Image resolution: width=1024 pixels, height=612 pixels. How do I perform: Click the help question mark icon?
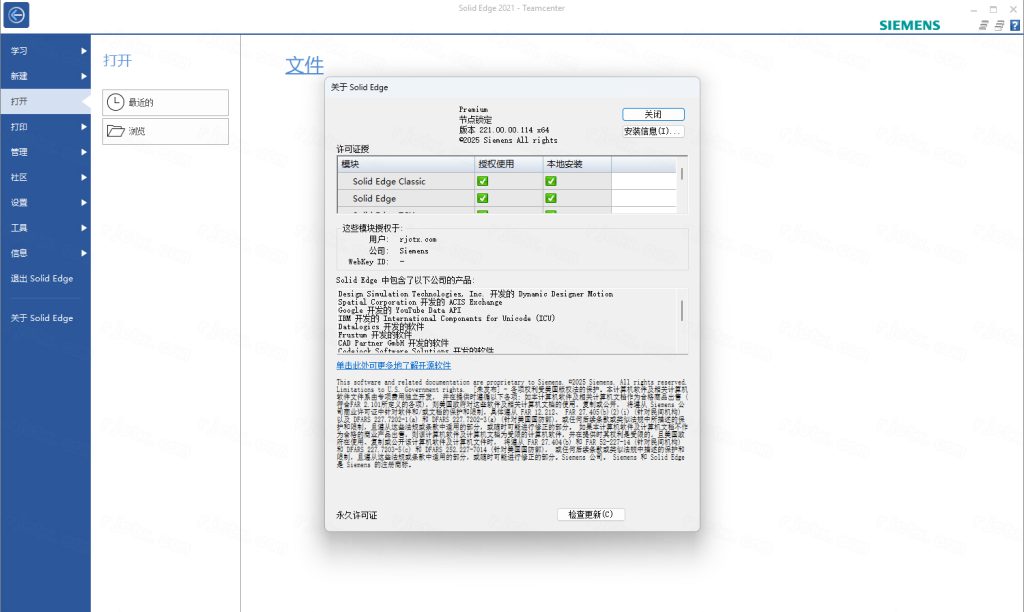(x=1017, y=24)
